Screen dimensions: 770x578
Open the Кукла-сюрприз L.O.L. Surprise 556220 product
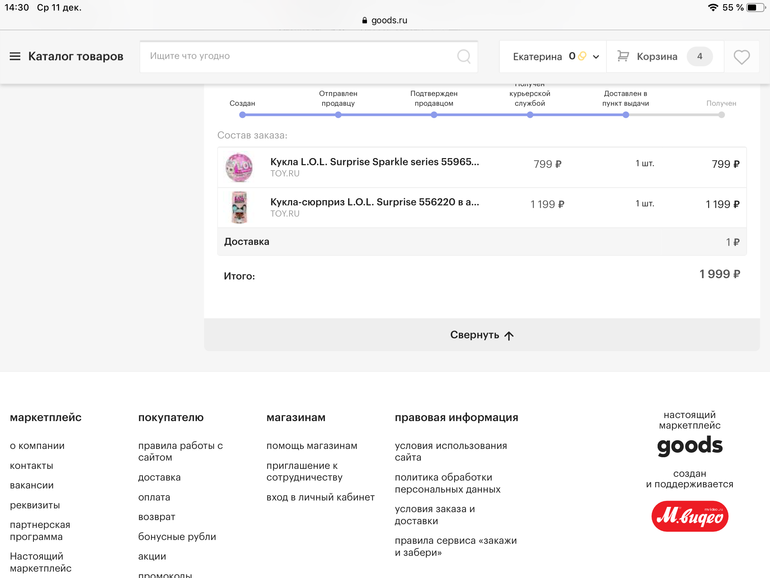pyautogui.click(x=374, y=202)
